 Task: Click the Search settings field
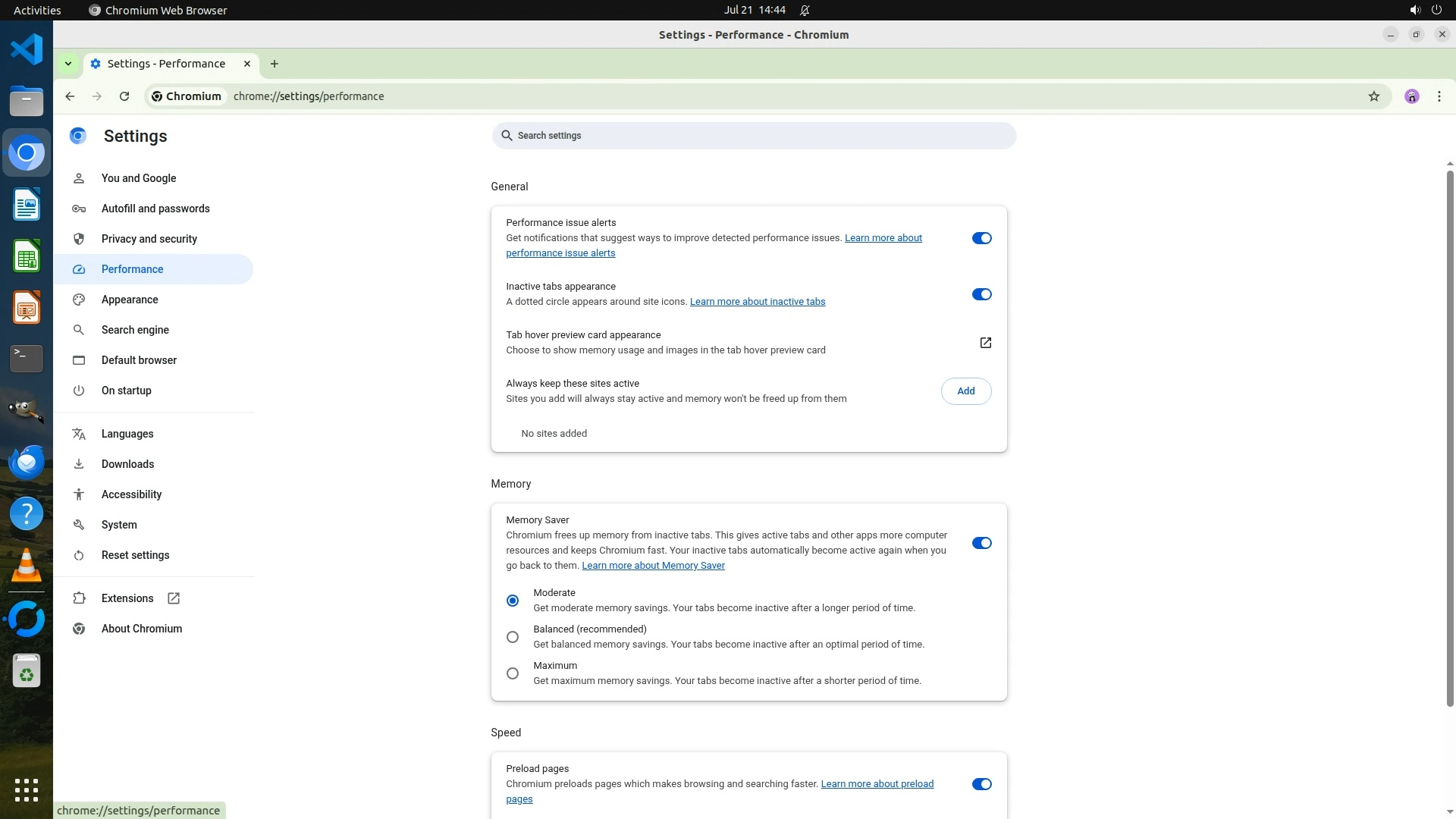pyautogui.click(x=753, y=136)
